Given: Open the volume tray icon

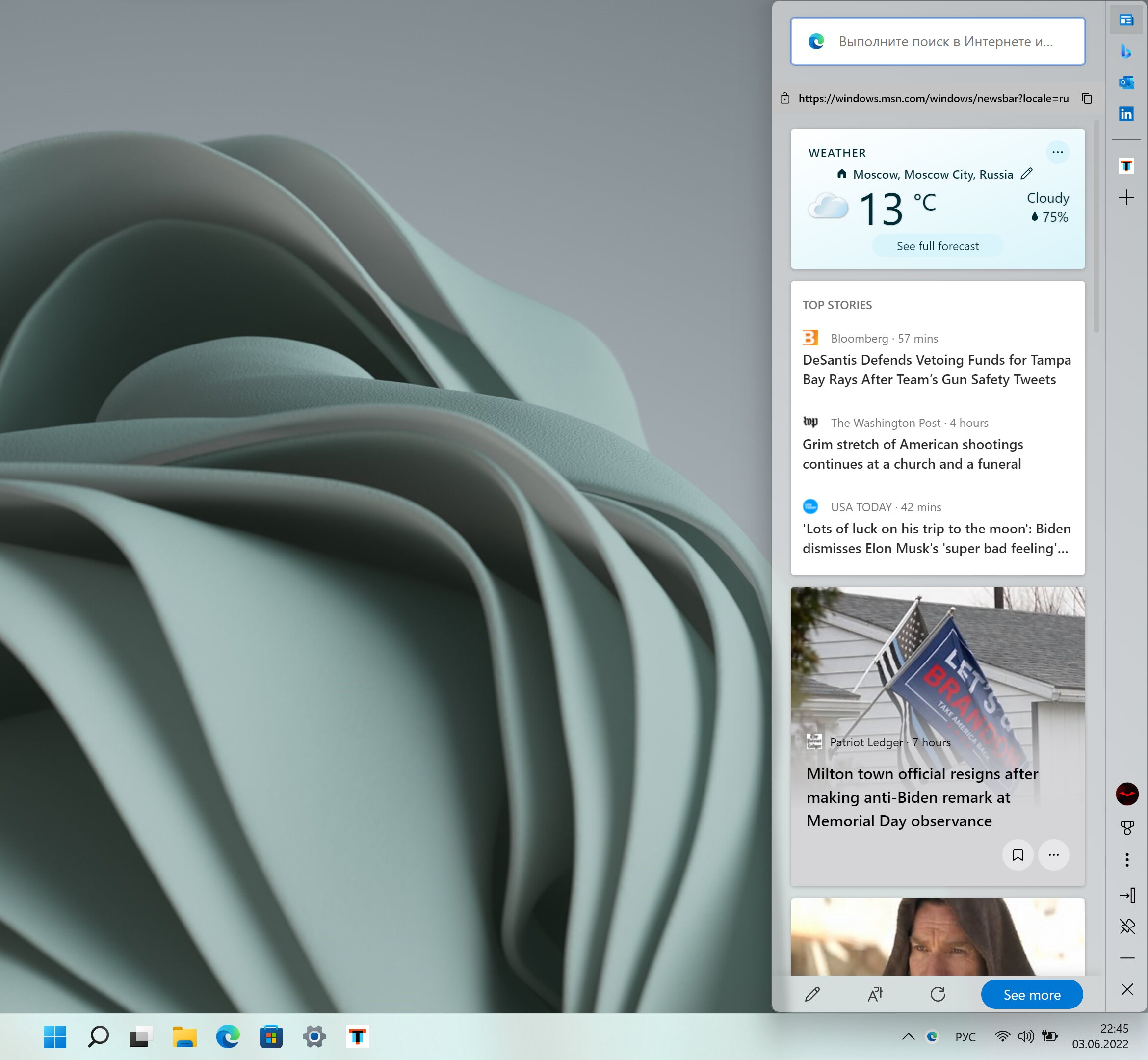Looking at the screenshot, I should pos(1026,1036).
